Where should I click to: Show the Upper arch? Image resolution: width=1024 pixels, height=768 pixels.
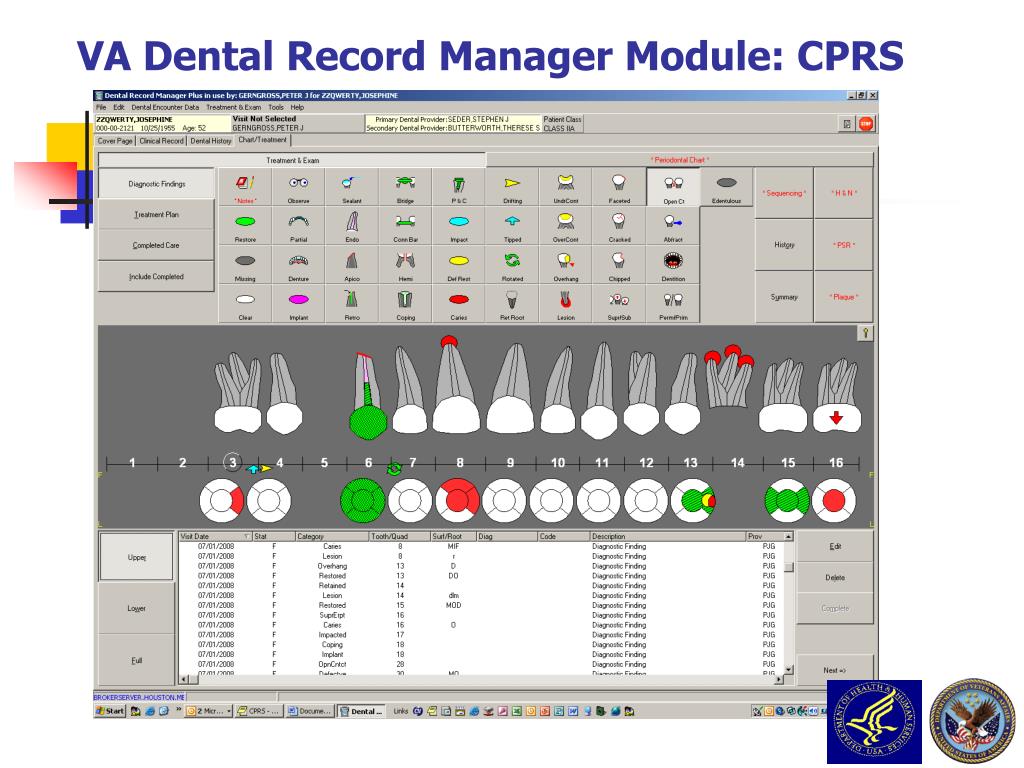pos(136,558)
